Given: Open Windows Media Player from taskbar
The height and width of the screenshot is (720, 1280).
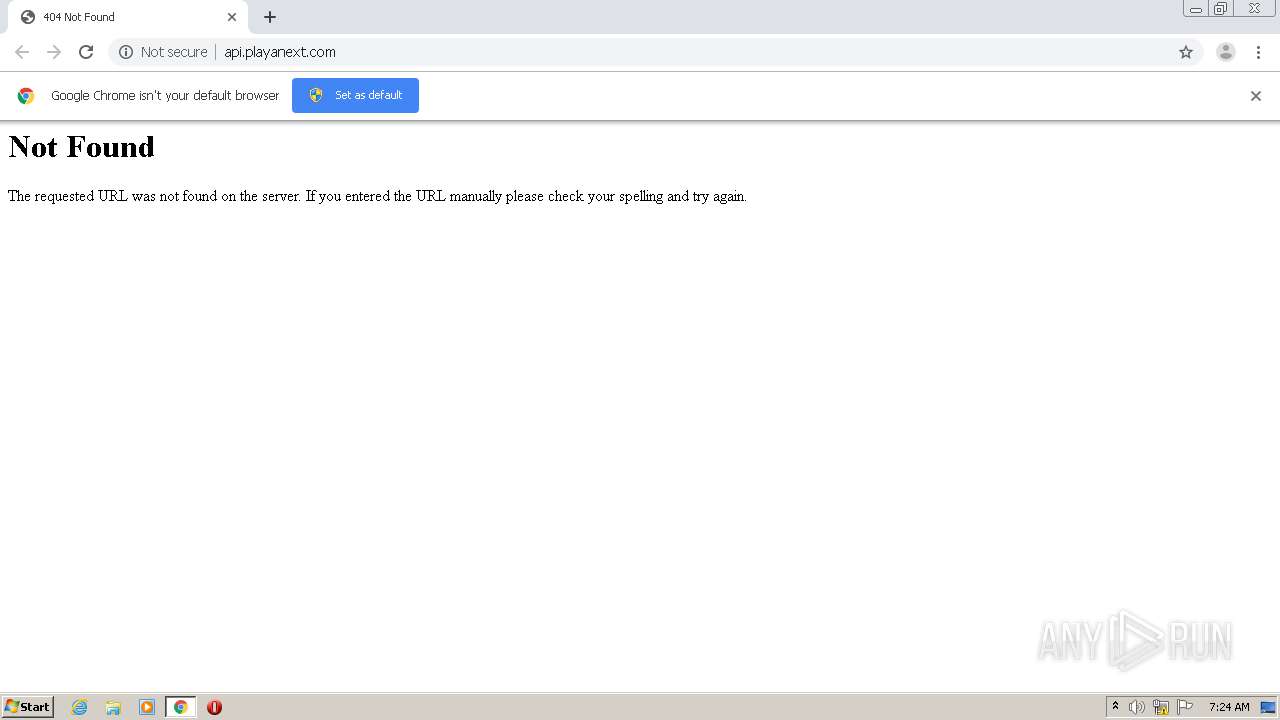Looking at the screenshot, I should [147, 707].
